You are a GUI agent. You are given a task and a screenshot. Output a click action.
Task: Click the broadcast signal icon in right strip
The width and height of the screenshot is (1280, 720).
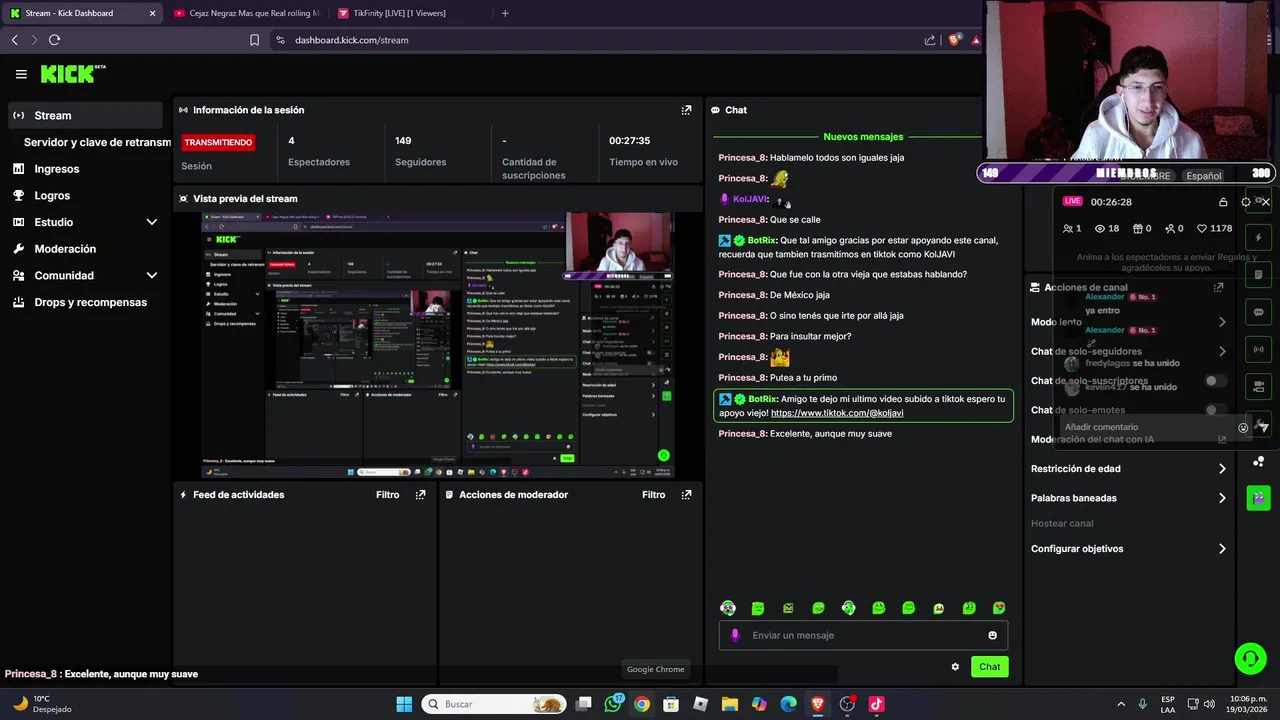(1258, 349)
